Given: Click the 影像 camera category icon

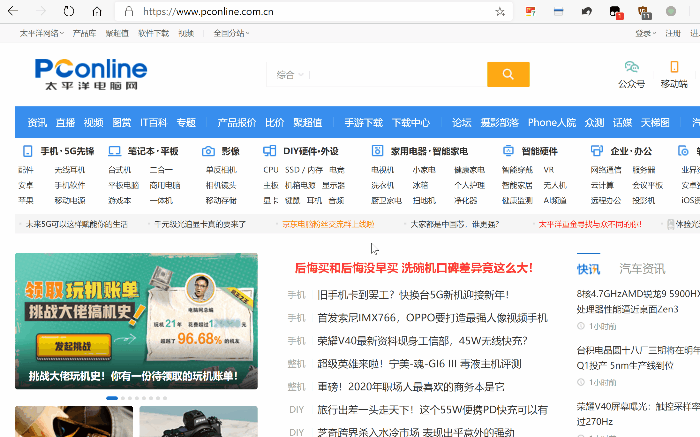Looking at the screenshot, I should click(208, 151).
